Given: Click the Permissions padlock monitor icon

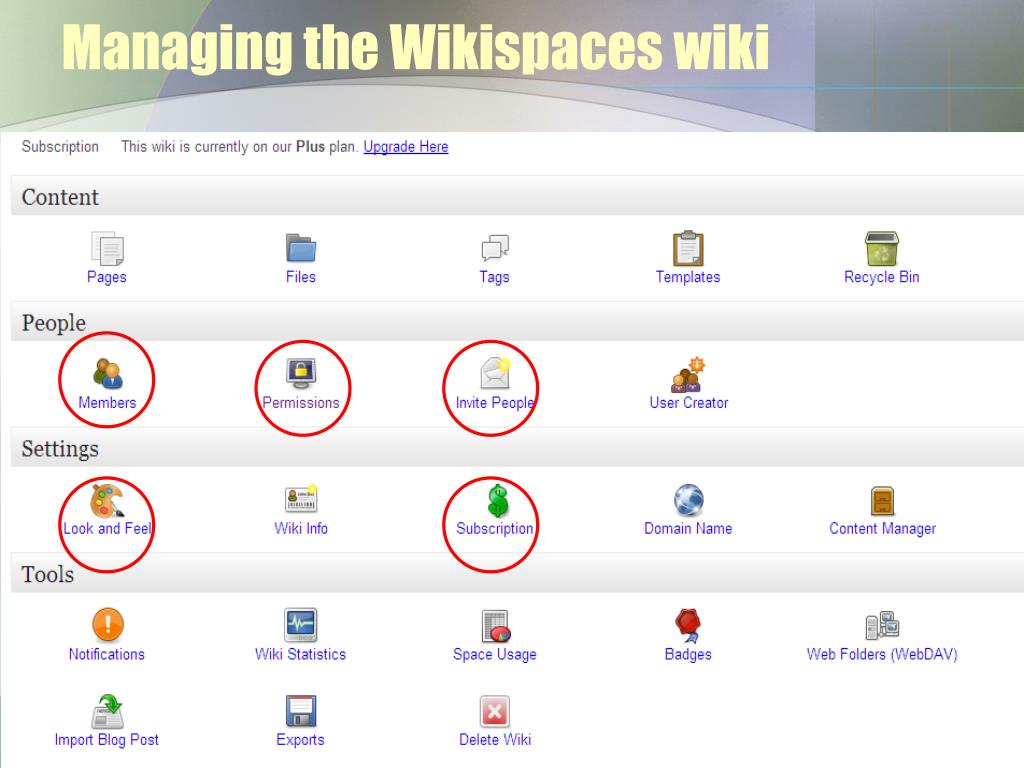Looking at the screenshot, I should click(x=301, y=374).
